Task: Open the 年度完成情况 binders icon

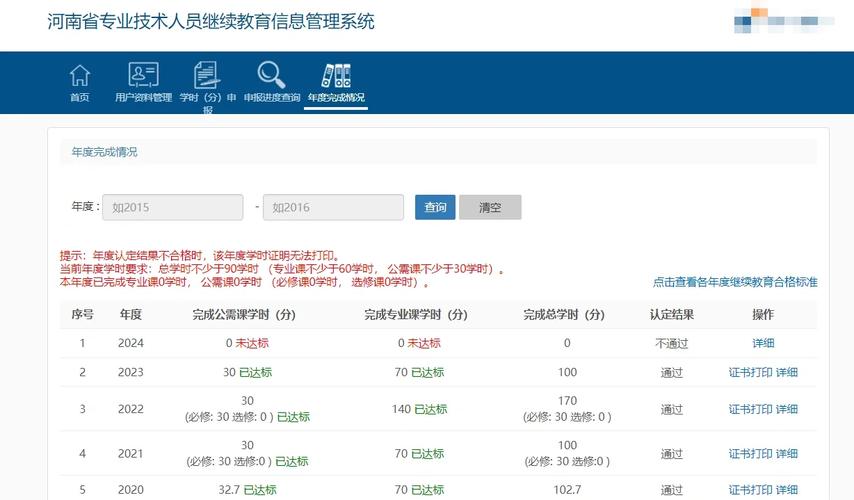Action: click(336, 75)
